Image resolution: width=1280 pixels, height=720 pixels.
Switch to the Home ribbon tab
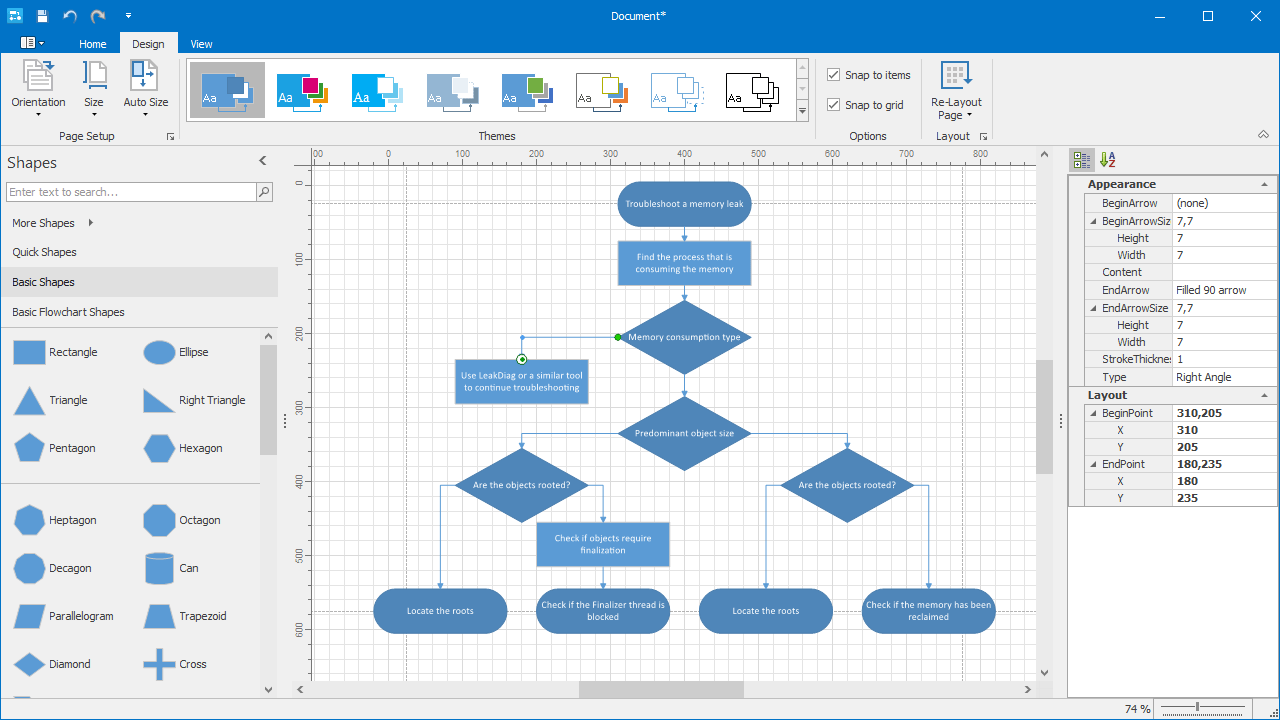click(x=93, y=44)
